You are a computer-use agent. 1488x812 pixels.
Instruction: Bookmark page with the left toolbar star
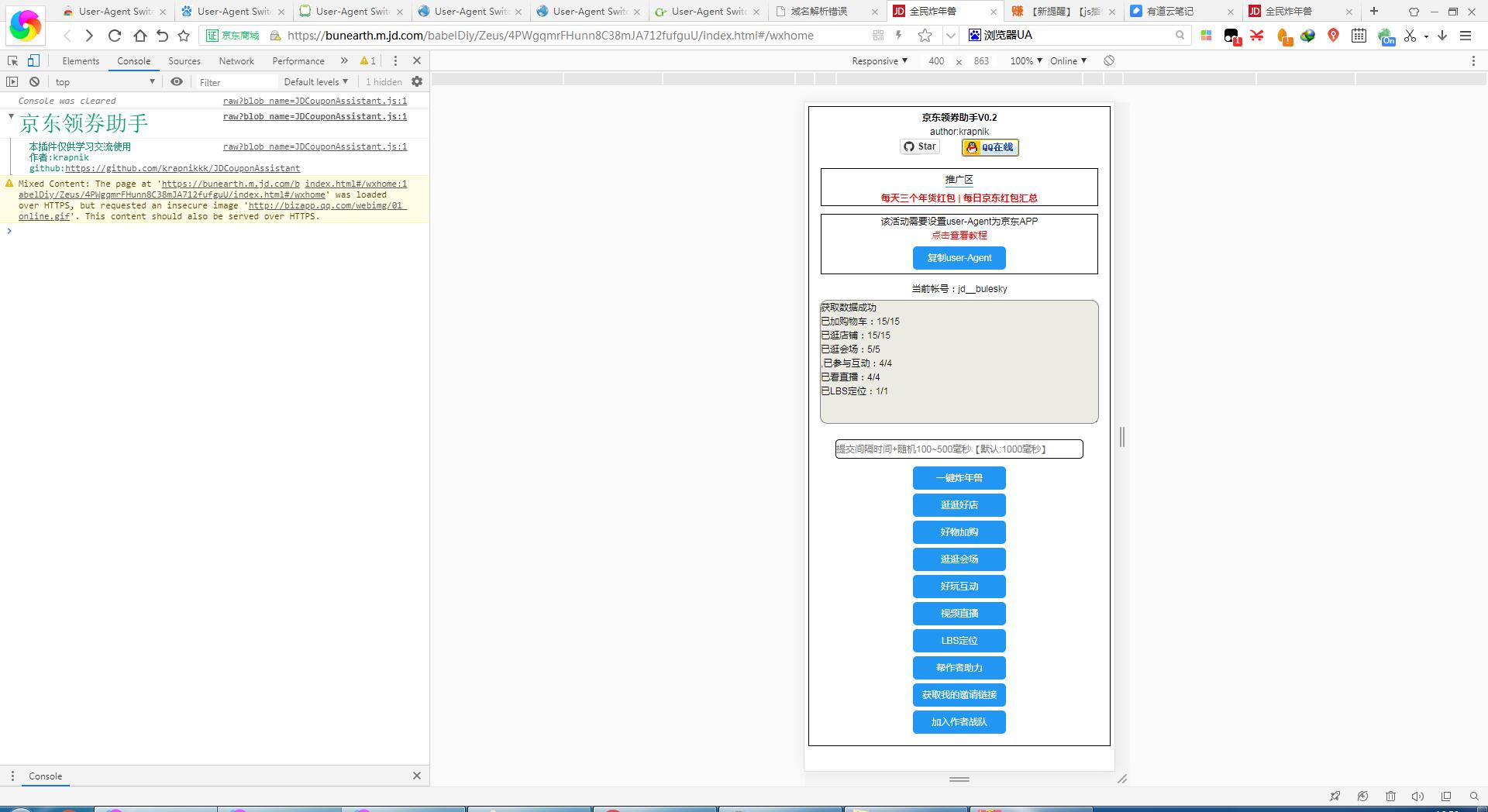184,36
